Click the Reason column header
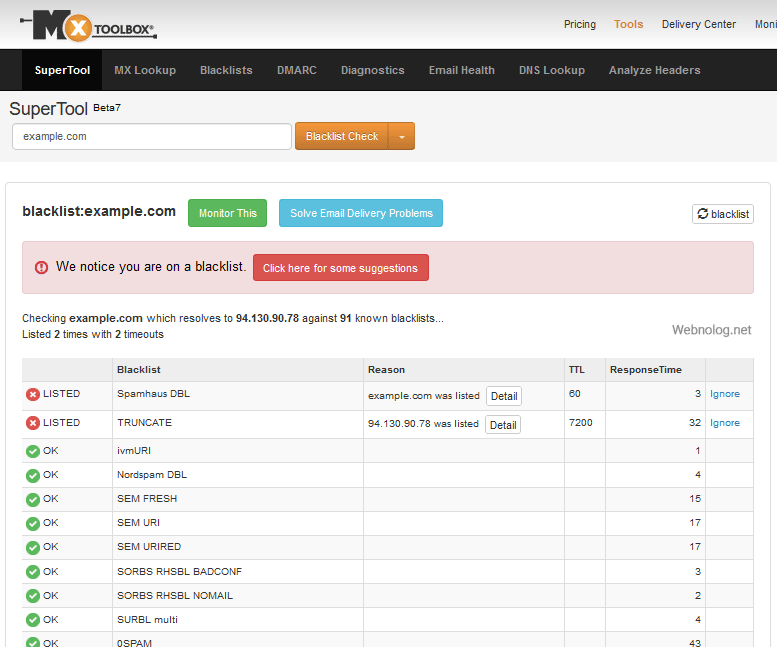The height and width of the screenshot is (647, 777). tap(386, 370)
